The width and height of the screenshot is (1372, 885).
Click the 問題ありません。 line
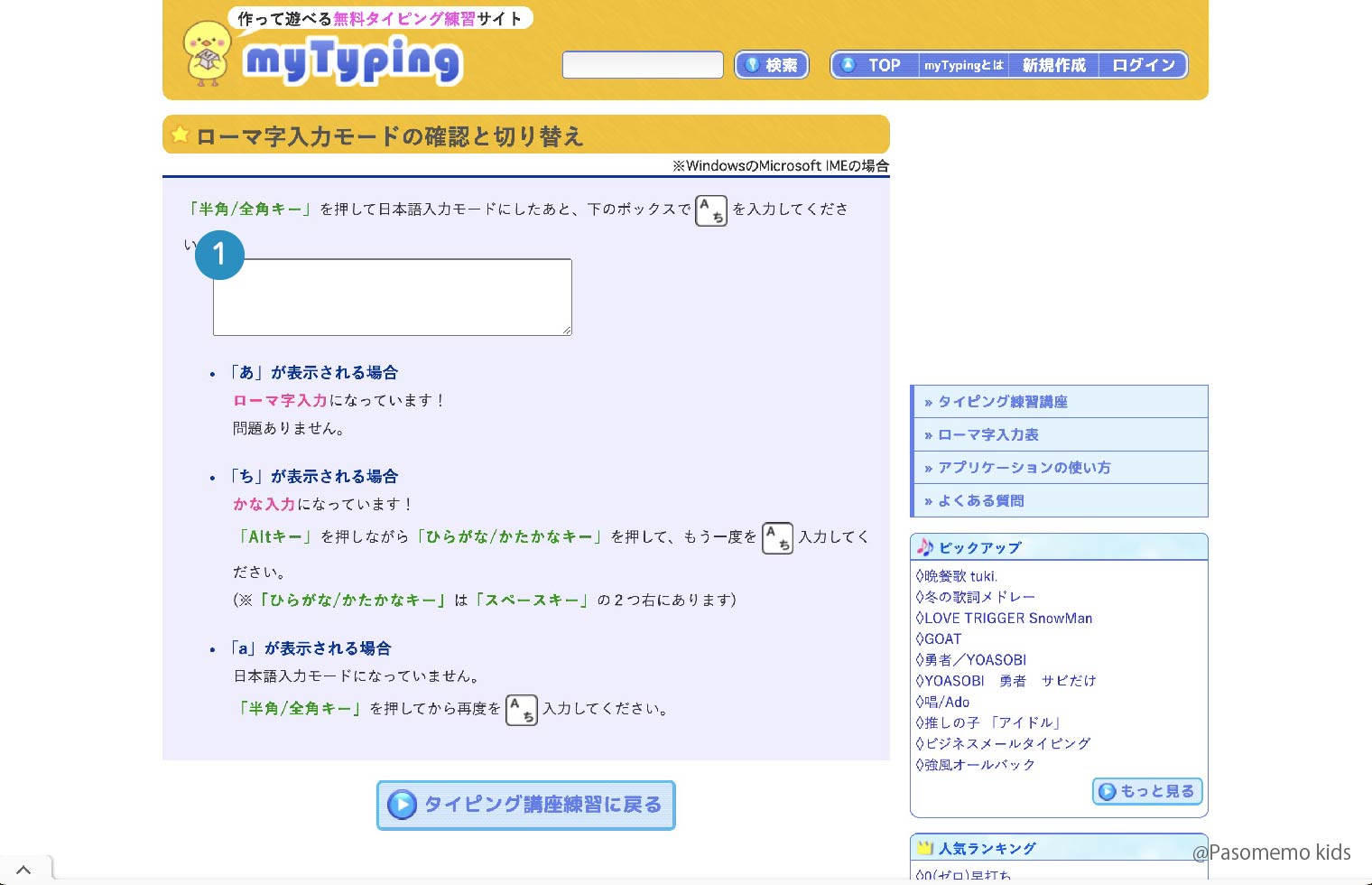coord(290,428)
